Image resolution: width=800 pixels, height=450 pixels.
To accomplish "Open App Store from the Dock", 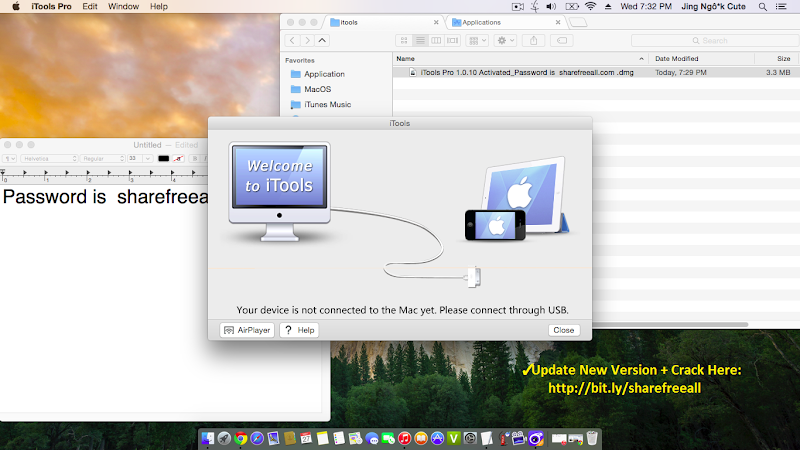I will (x=437, y=438).
